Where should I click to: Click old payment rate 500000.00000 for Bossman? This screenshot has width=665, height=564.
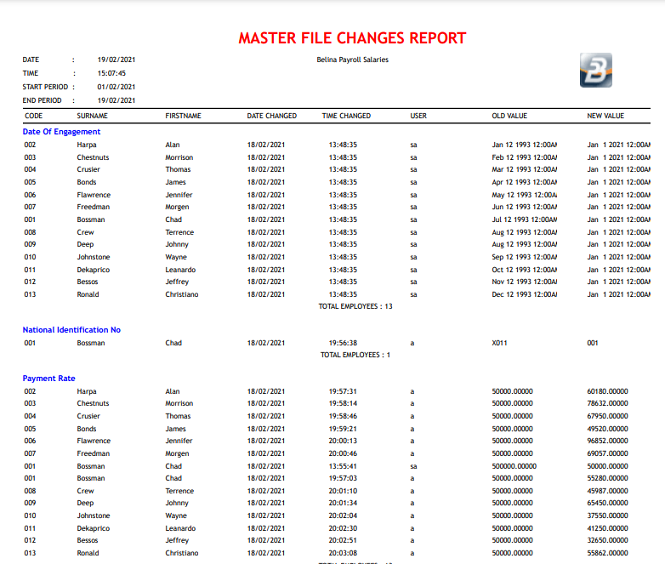[x=514, y=466]
